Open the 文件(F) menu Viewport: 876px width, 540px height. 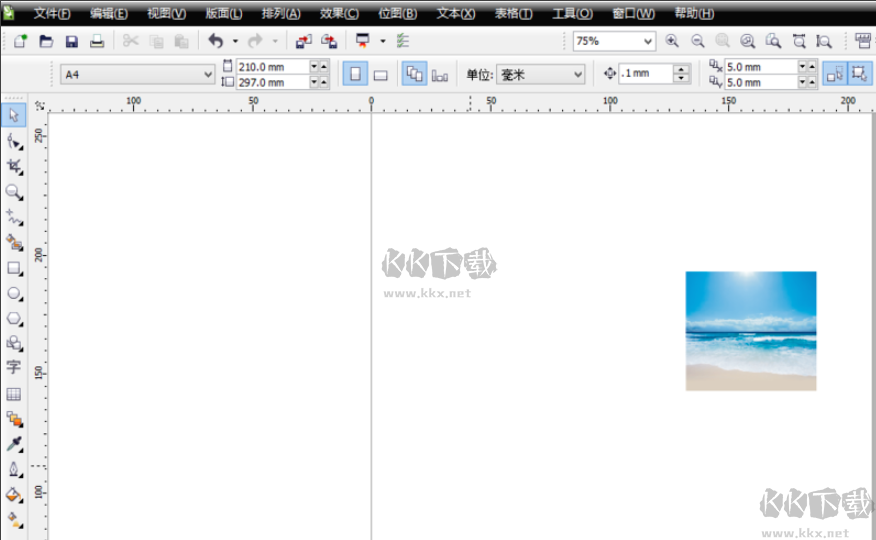[x=52, y=14]
